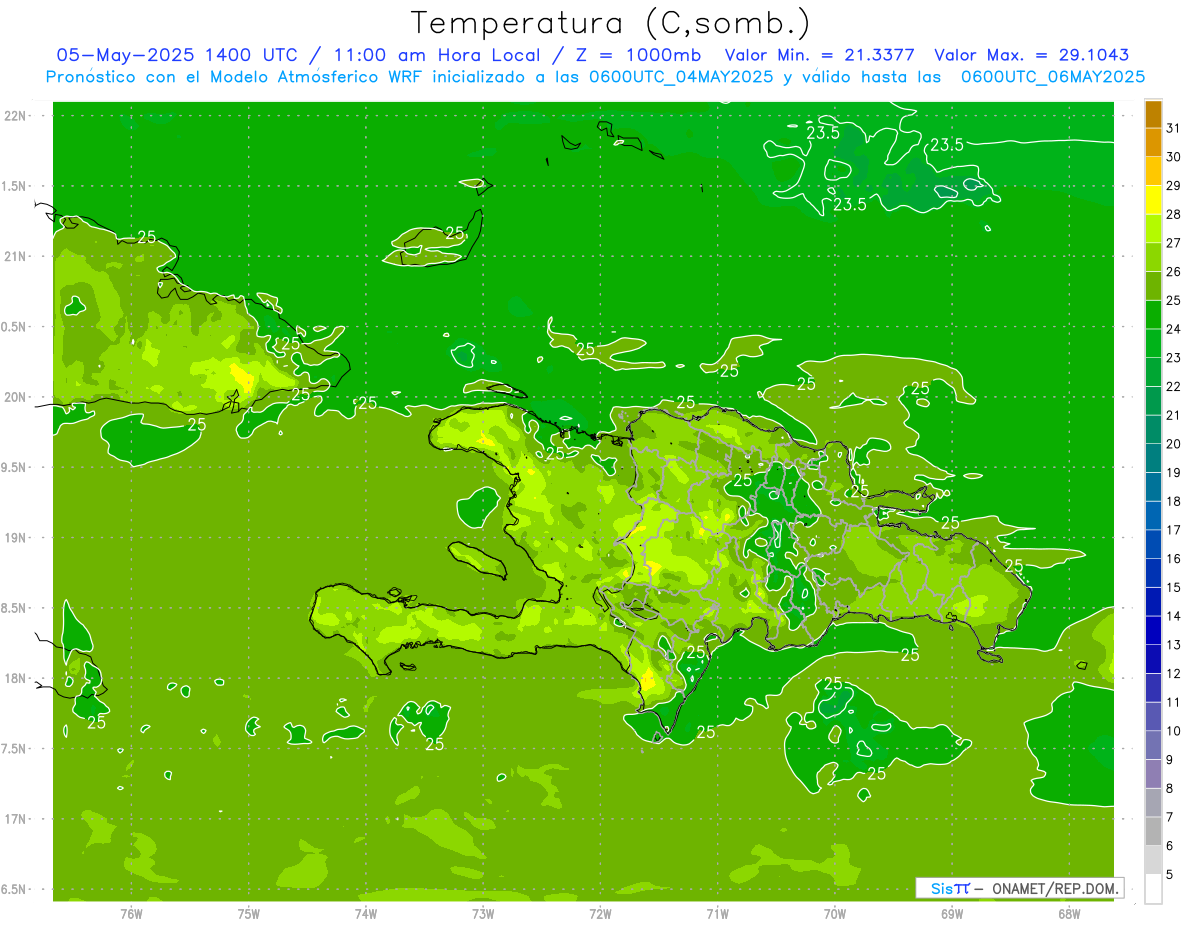The height and width of the screenshot is (927, 1200).
Task: Click the legend label 5
Action: pyautogui.click(x=1170, y=874)
